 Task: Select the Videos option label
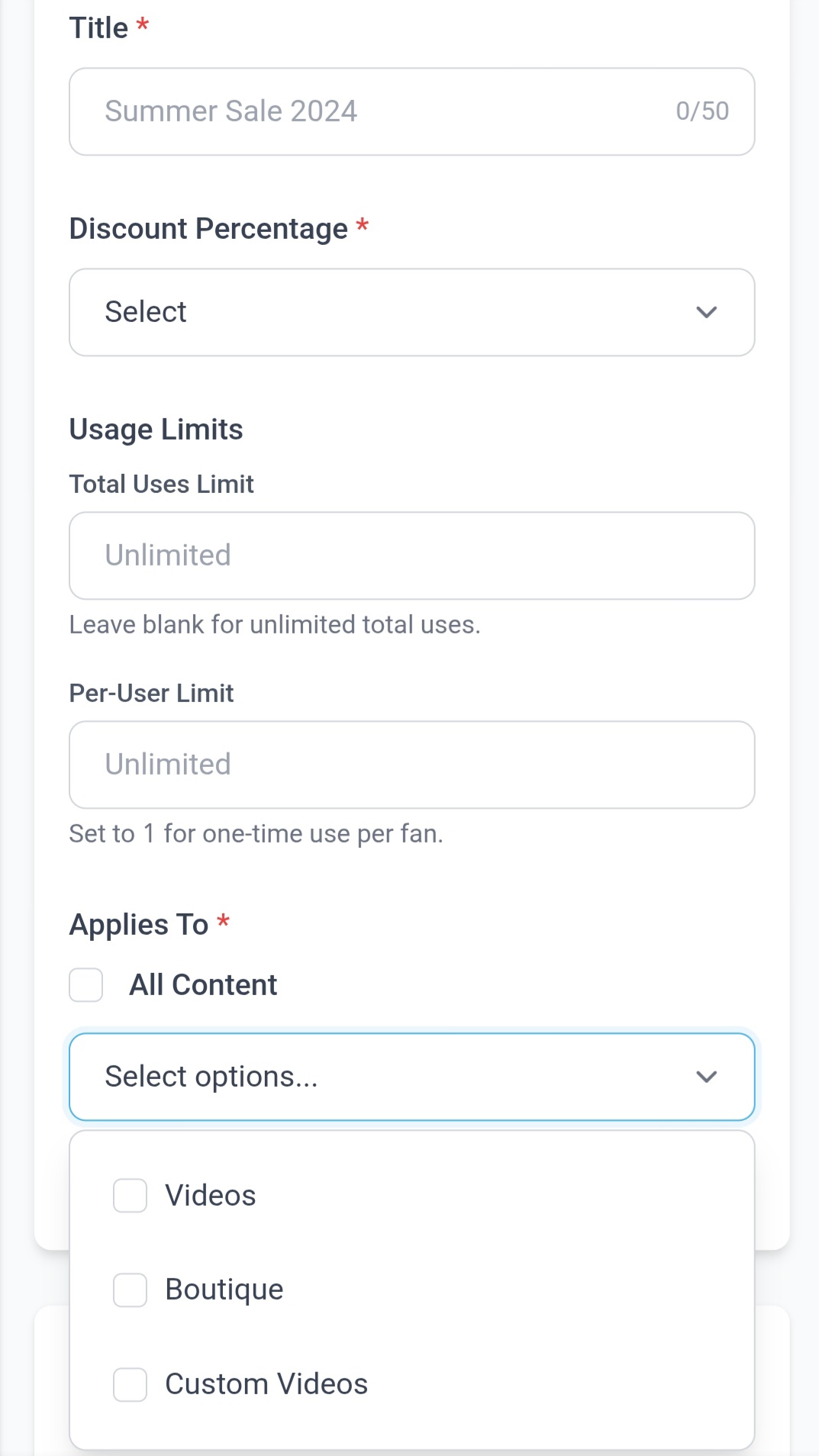coord(211,1196)
